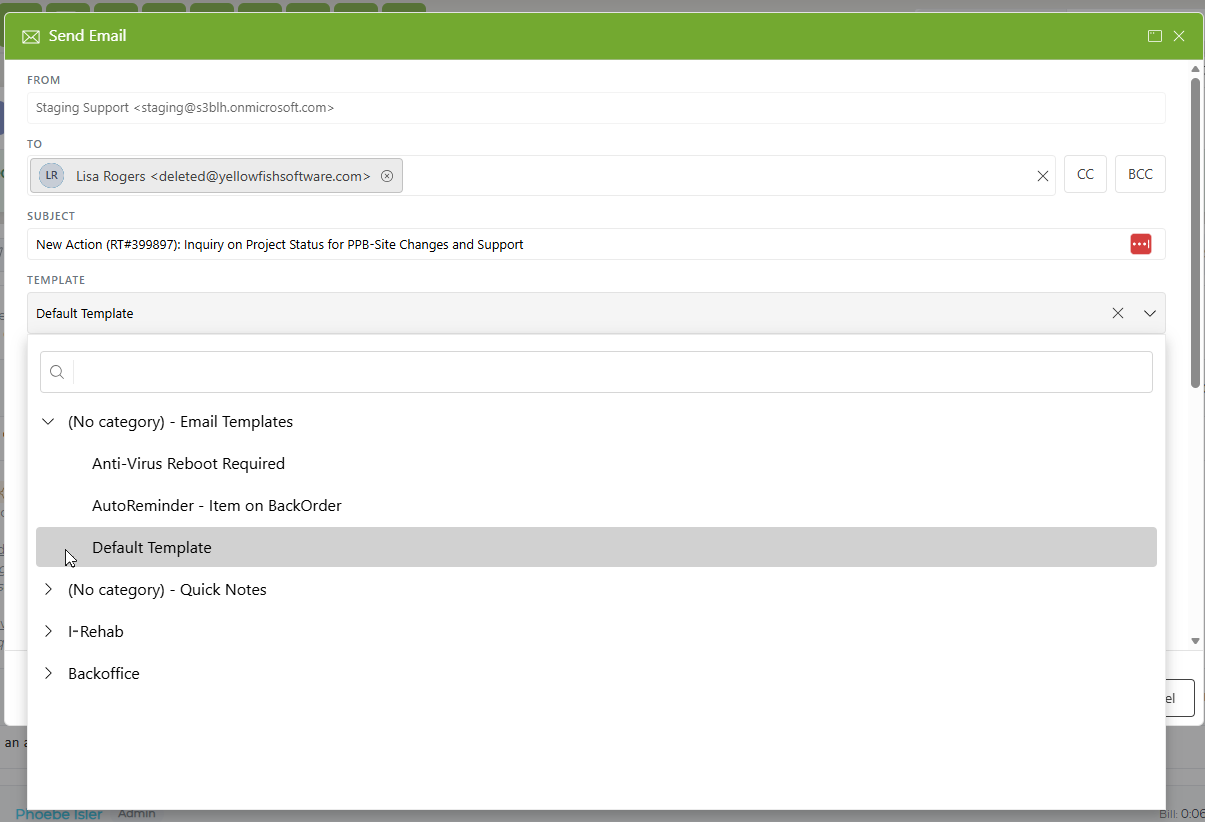Collapse the Email Templates category
The image size is (1205, 822).
47,422
